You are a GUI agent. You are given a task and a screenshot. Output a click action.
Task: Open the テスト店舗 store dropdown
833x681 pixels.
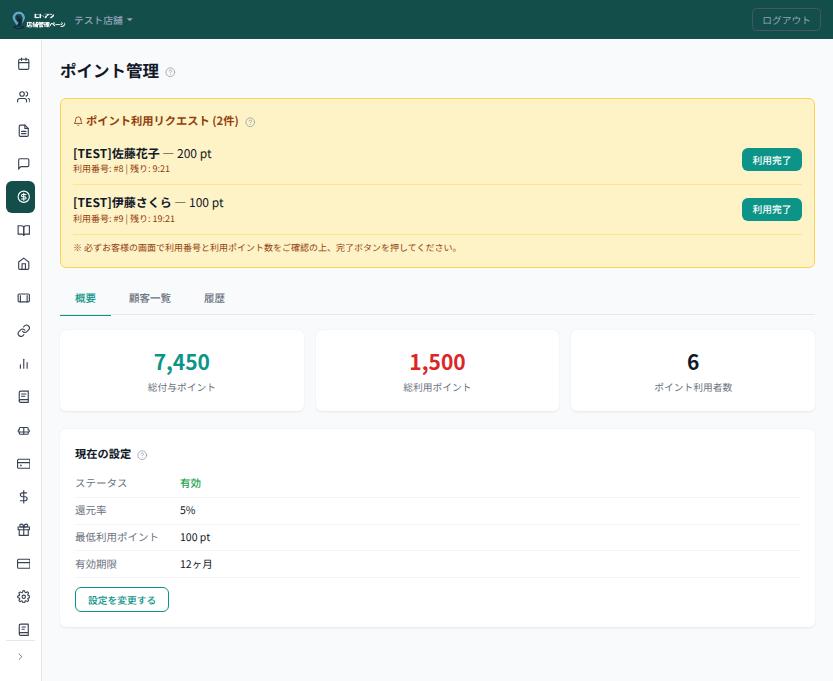click(x=103, y=20)
